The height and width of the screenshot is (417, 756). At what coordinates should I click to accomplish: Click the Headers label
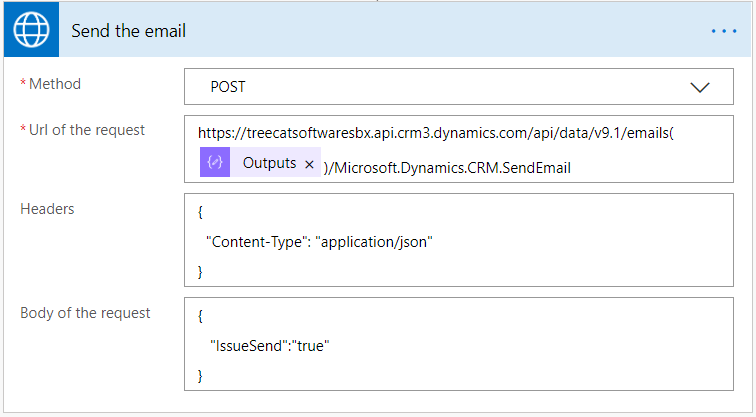(x=47, y=209)
